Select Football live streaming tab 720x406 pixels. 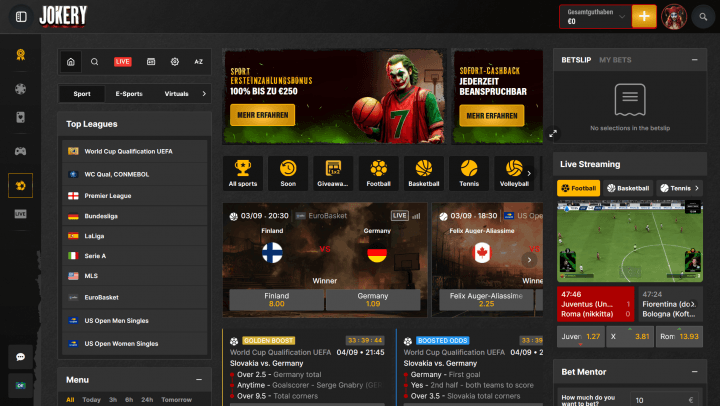(x=579, y=188)
